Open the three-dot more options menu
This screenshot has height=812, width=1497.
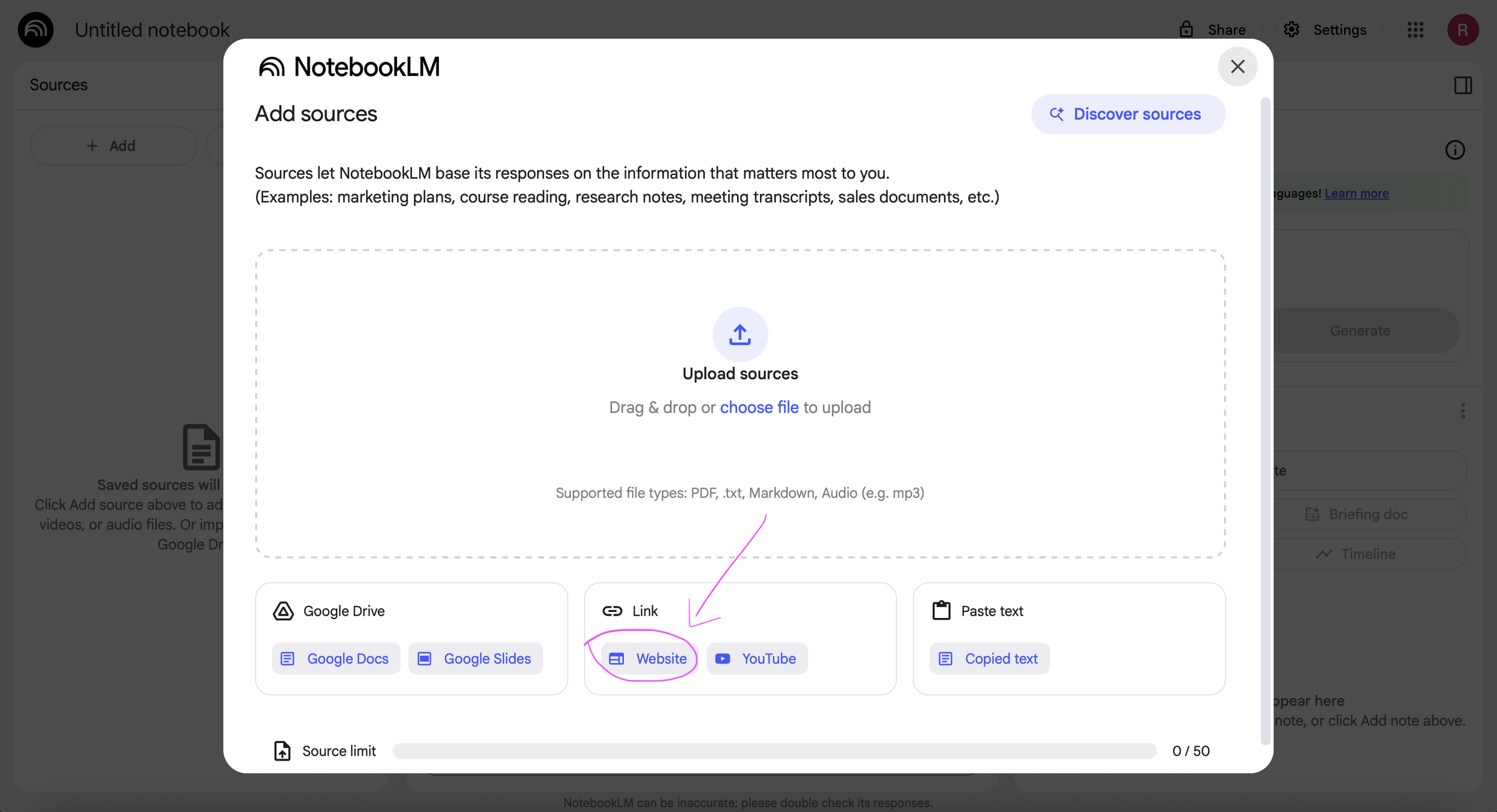1462,411
